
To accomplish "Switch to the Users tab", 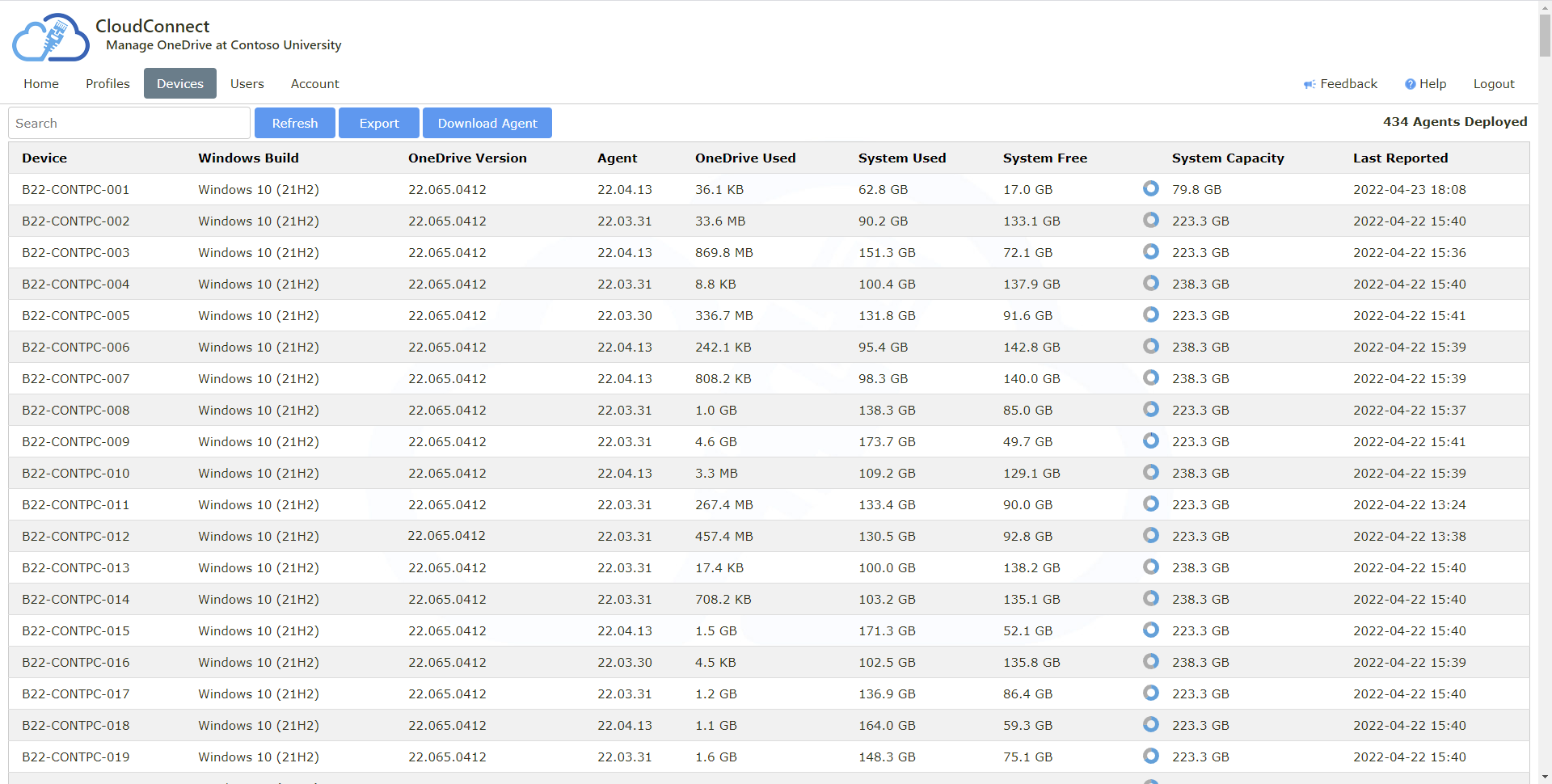I will coord(247,83).
